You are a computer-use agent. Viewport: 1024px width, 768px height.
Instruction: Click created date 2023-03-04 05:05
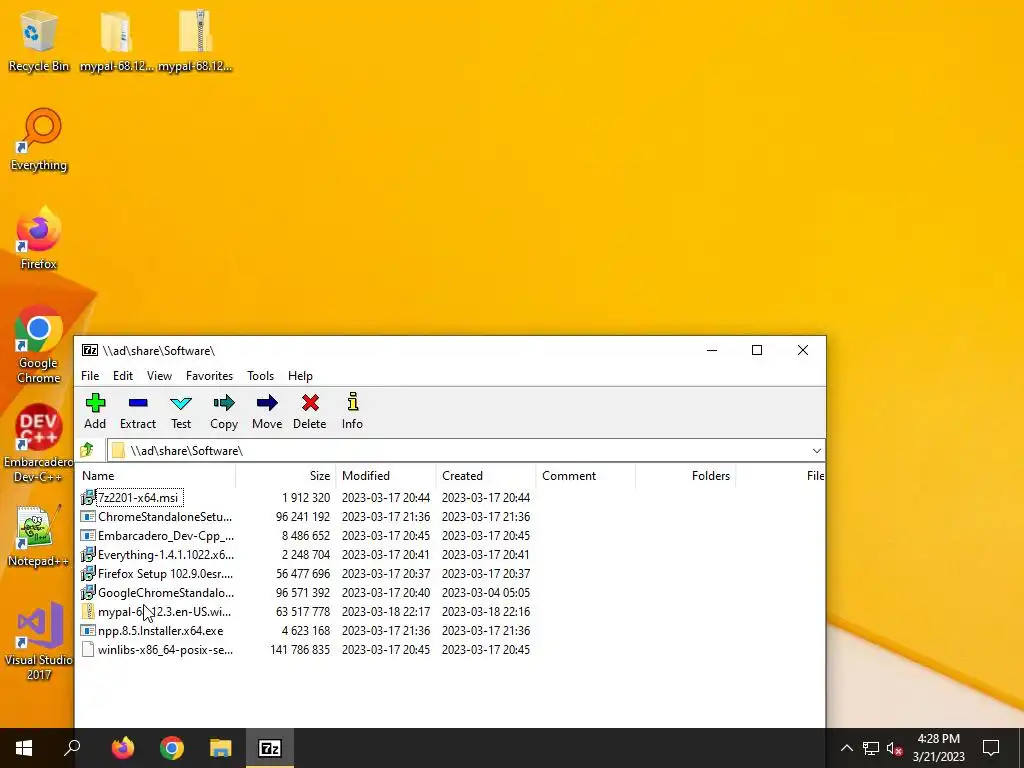coord(486,592)
